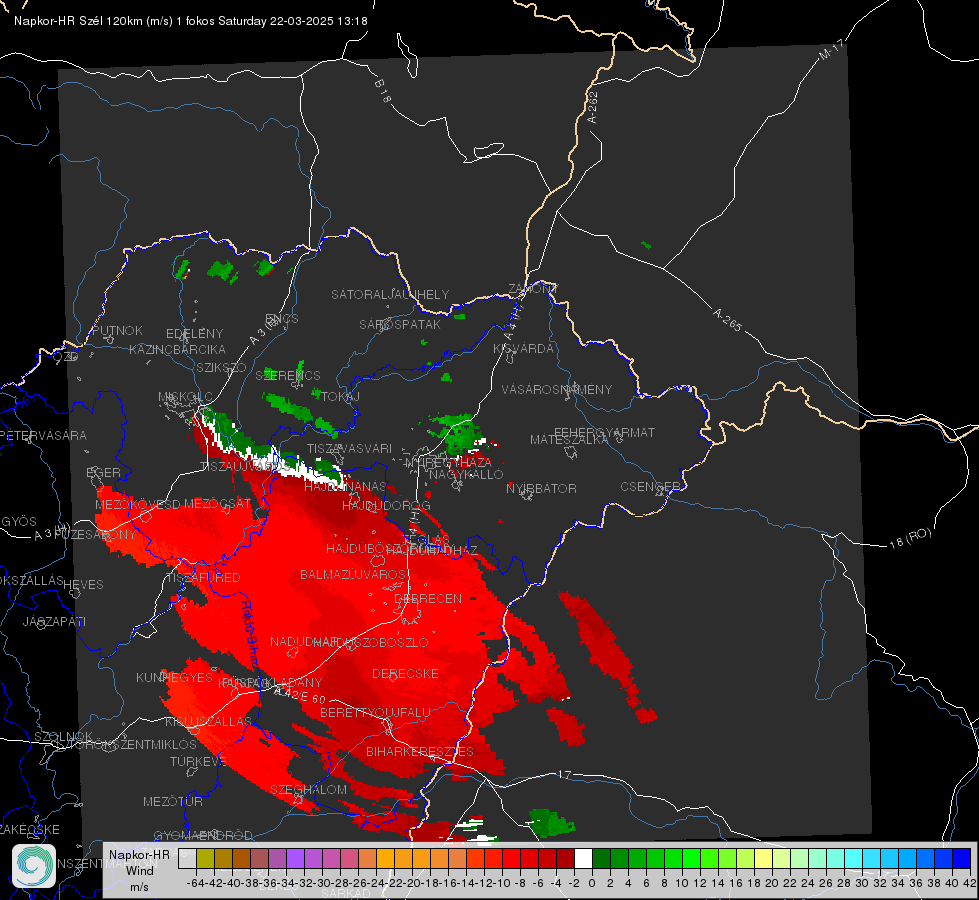Image resolution: width=979 pixels, height=900 pixels.
Task: Click the PUTNOK town label
Action: point(117,330)
